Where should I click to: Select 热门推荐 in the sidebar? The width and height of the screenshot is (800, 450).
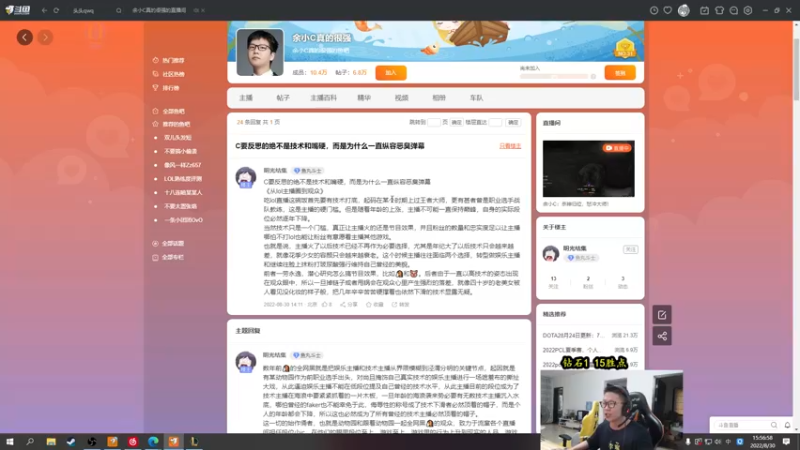173,60
